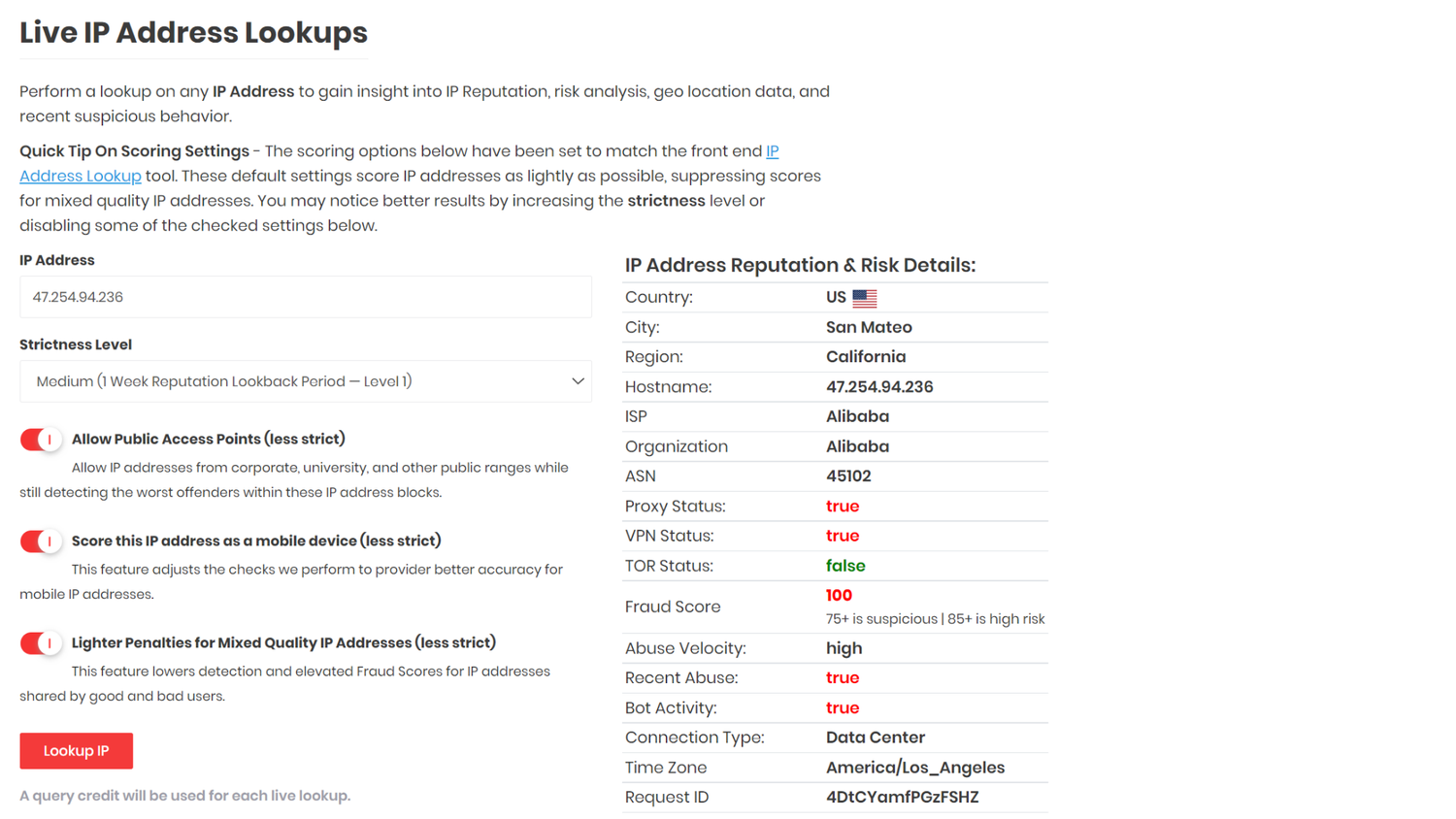
Task: Select the red VPN Status indicator
Action: 841,535
